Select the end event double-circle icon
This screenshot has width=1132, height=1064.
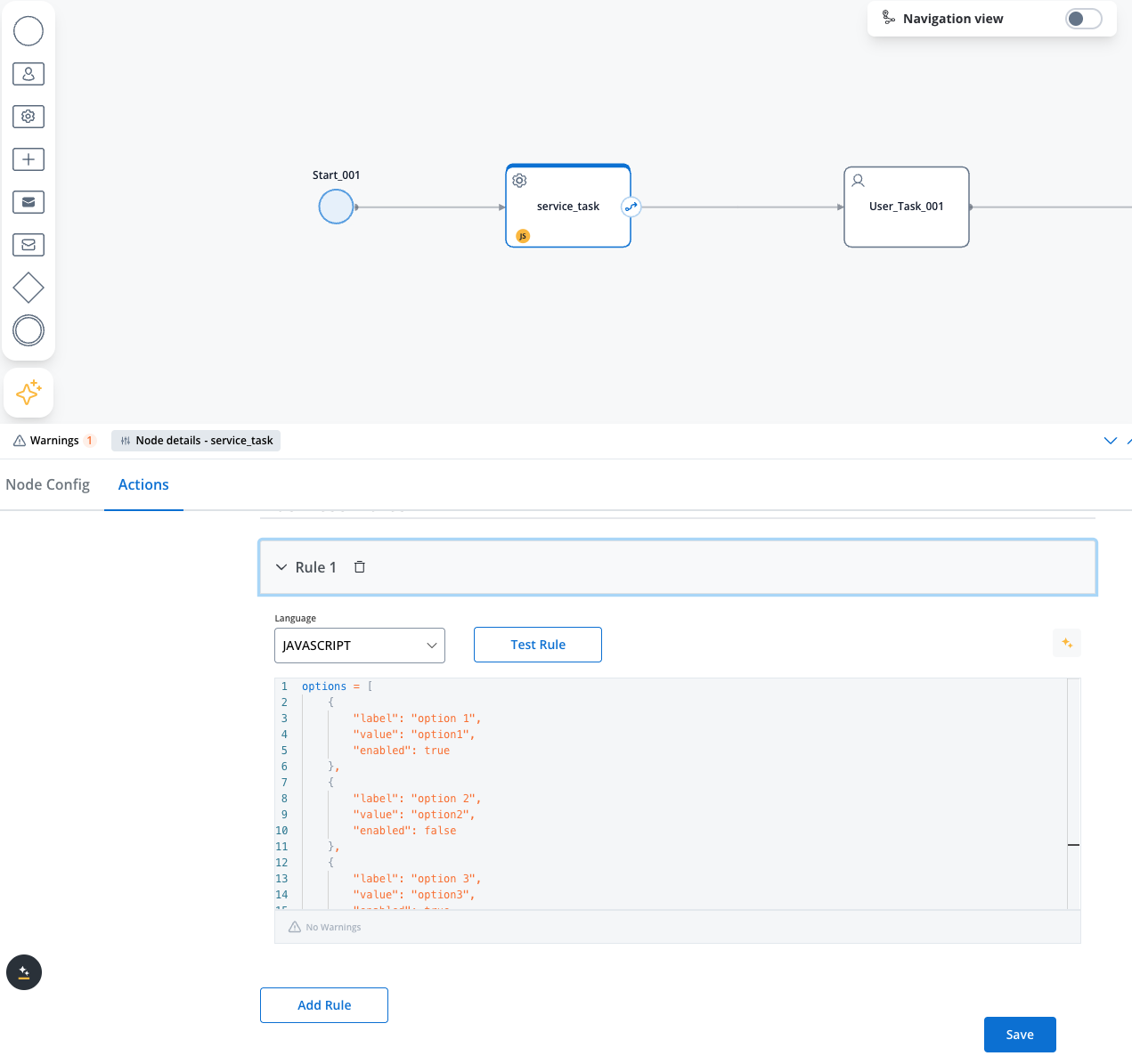[x=29, y=330]
